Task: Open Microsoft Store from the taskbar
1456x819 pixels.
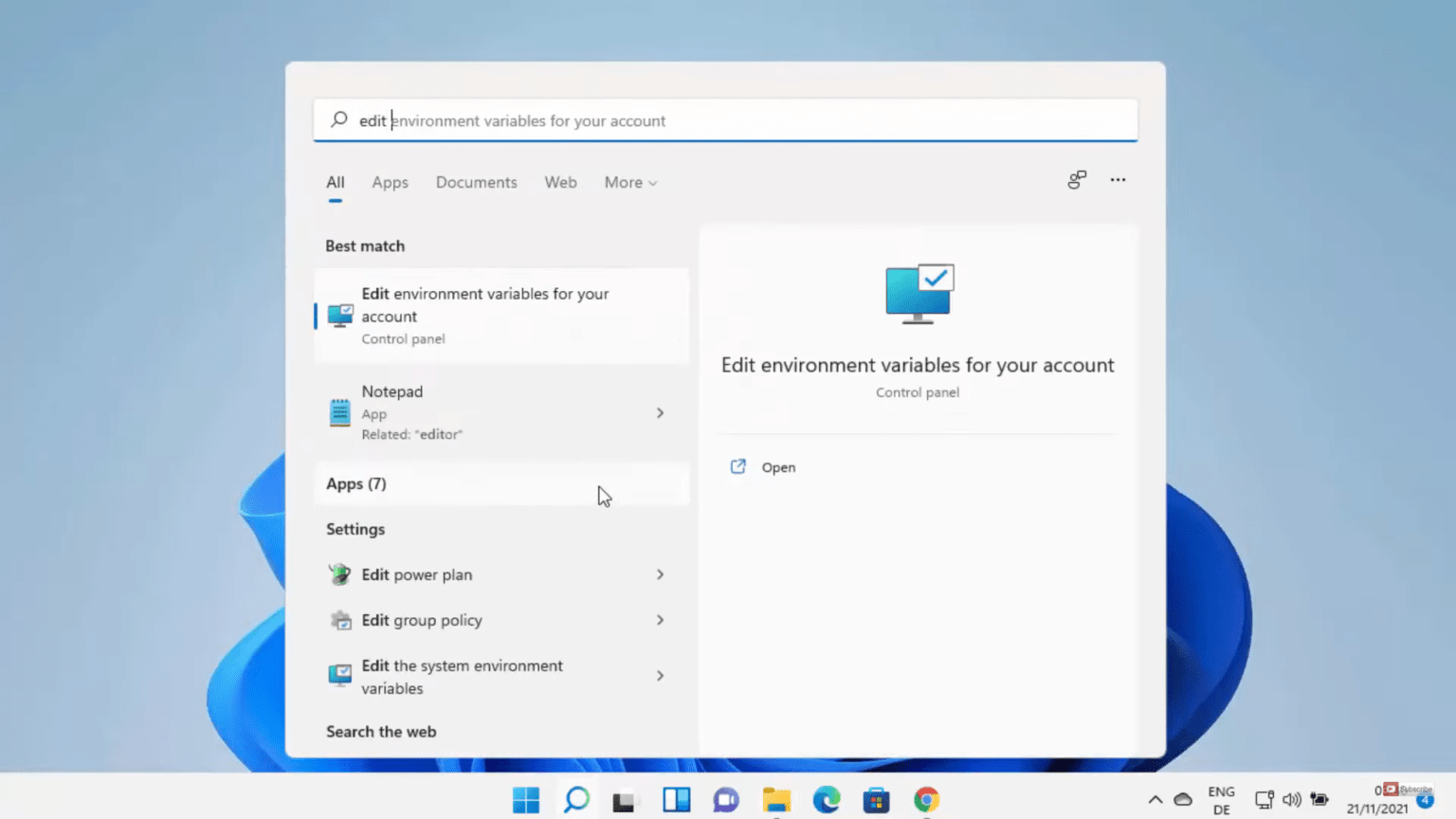Action: click(x=876, y=800)
